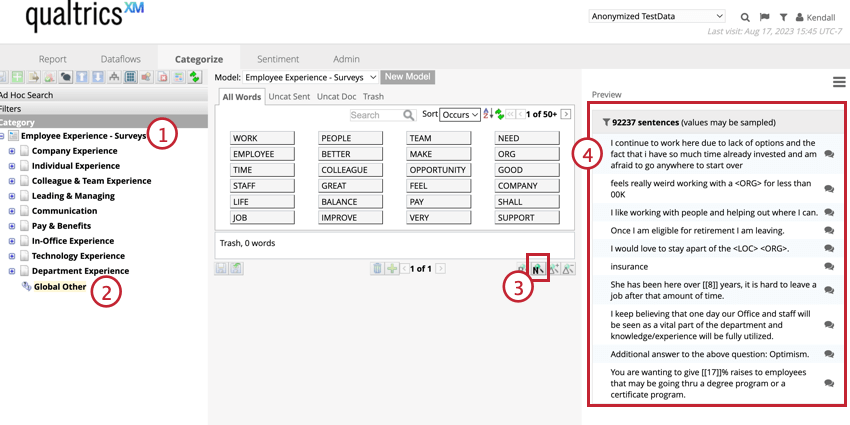Click the dark speech bubbles toolbar icon

coord(66,77)
